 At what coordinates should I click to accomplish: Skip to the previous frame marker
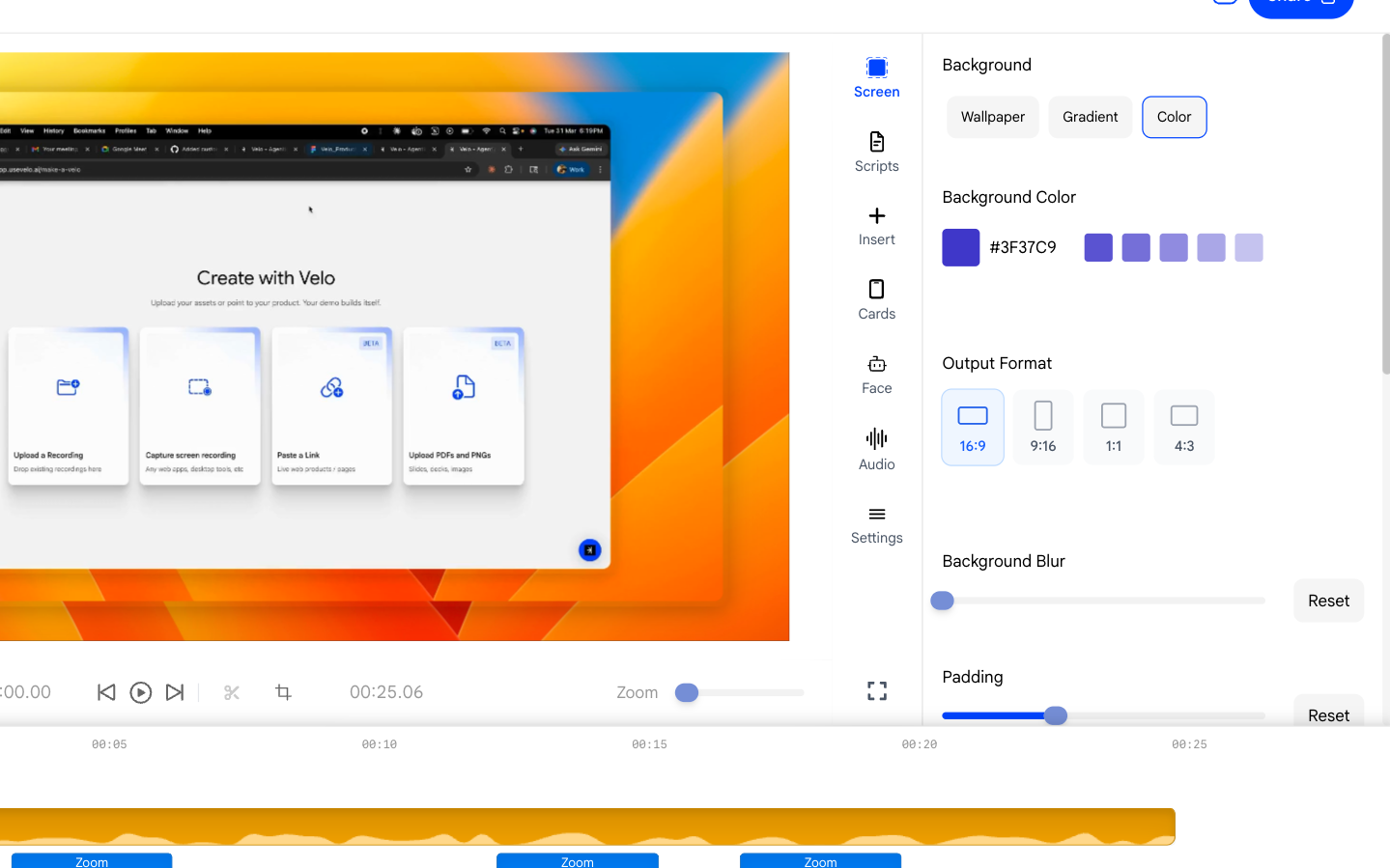click(106, 692)
